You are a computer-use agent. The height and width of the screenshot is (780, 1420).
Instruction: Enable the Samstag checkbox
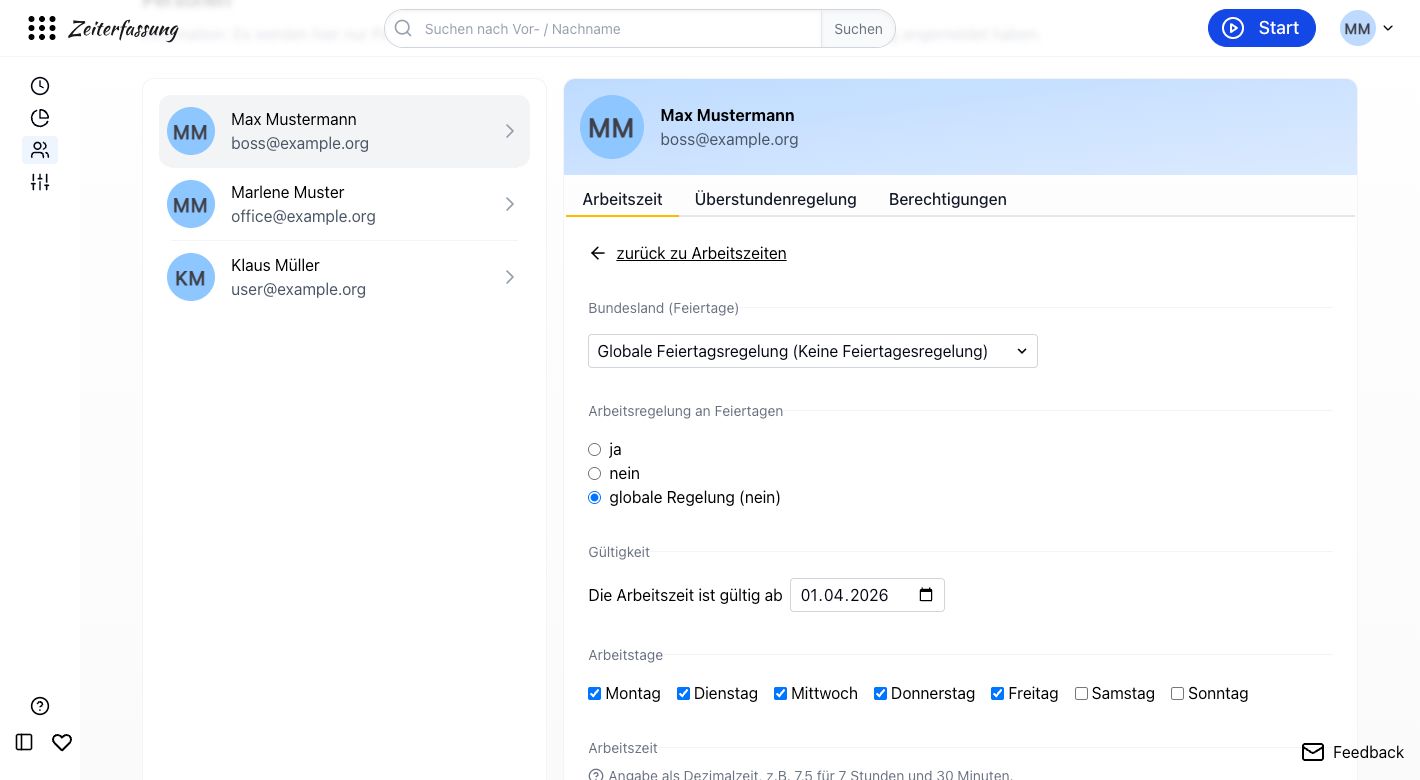(1081, 694)
